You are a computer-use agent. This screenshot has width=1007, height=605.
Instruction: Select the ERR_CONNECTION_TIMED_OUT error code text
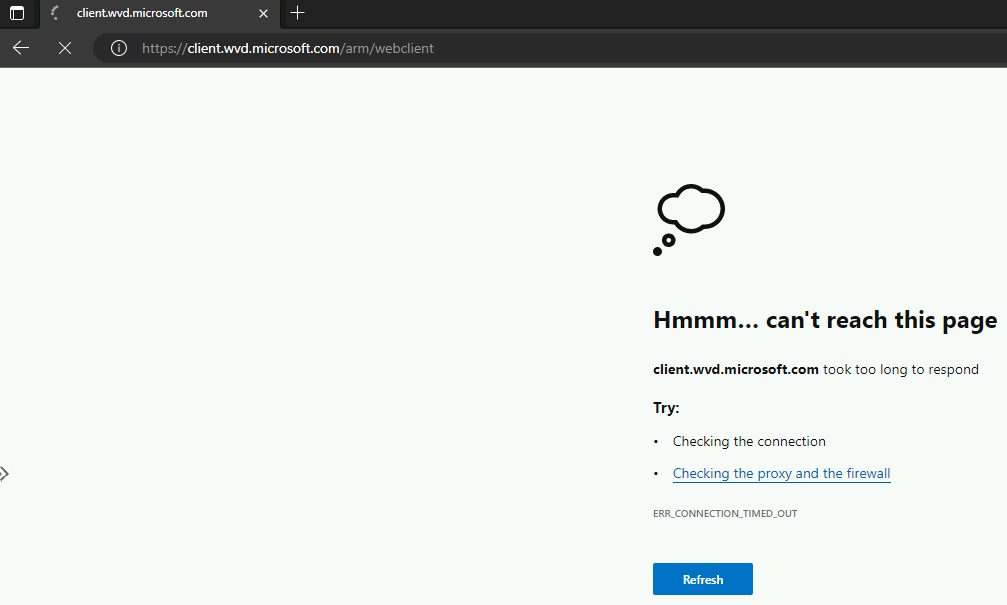tap(725, 514)
